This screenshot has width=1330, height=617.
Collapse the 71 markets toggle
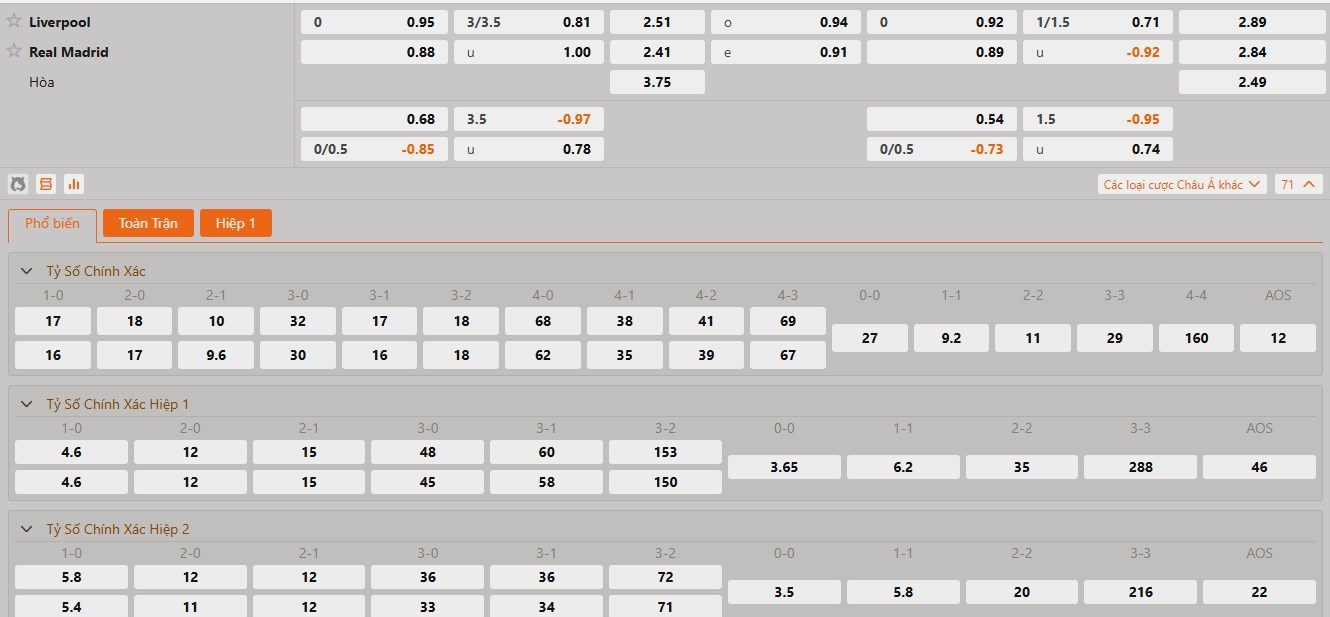pos(1299,184)
